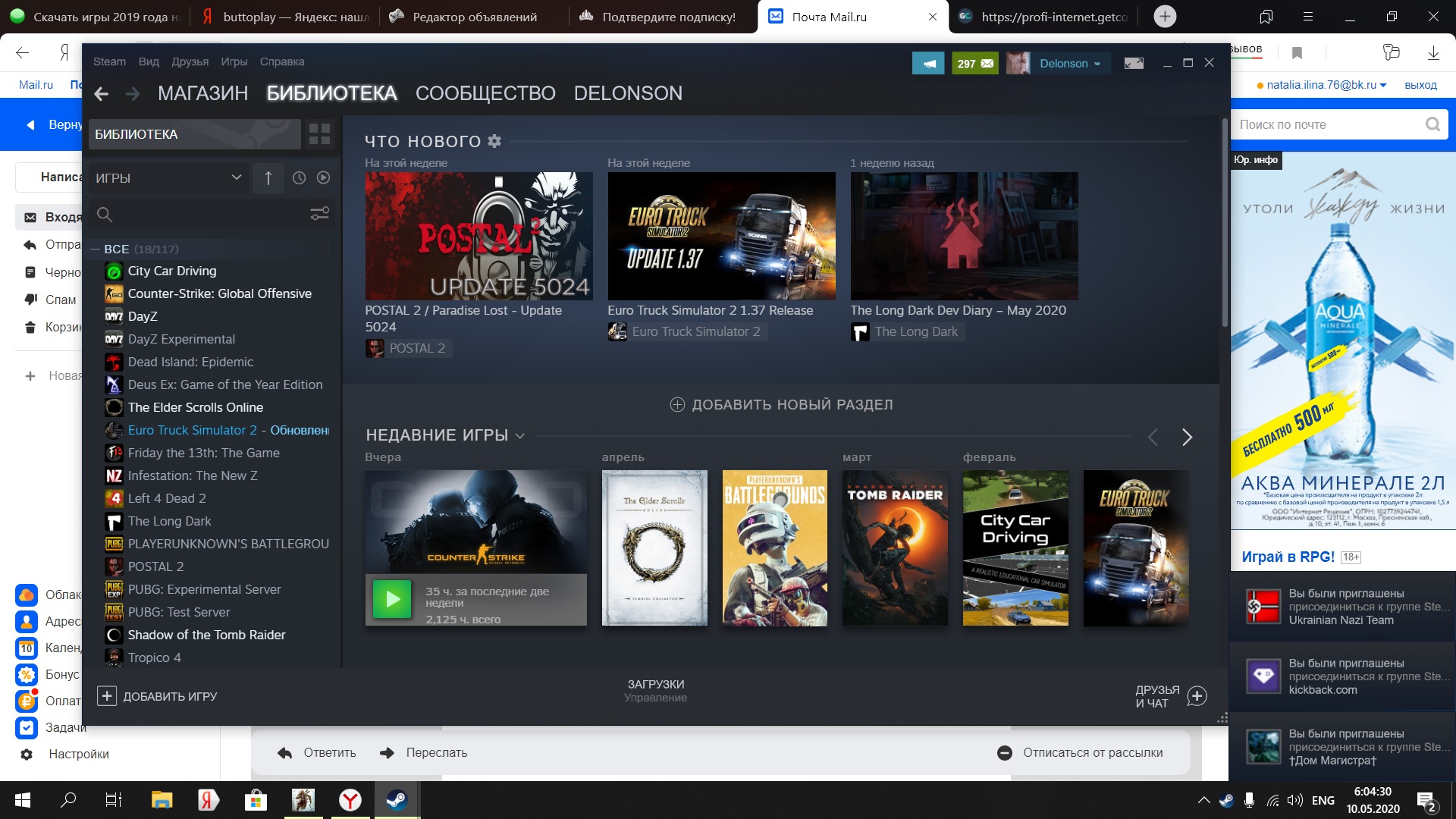Switch to buttoplay Яндекс browser tab
Screen dimensions: 1456x819
[285, 17]
